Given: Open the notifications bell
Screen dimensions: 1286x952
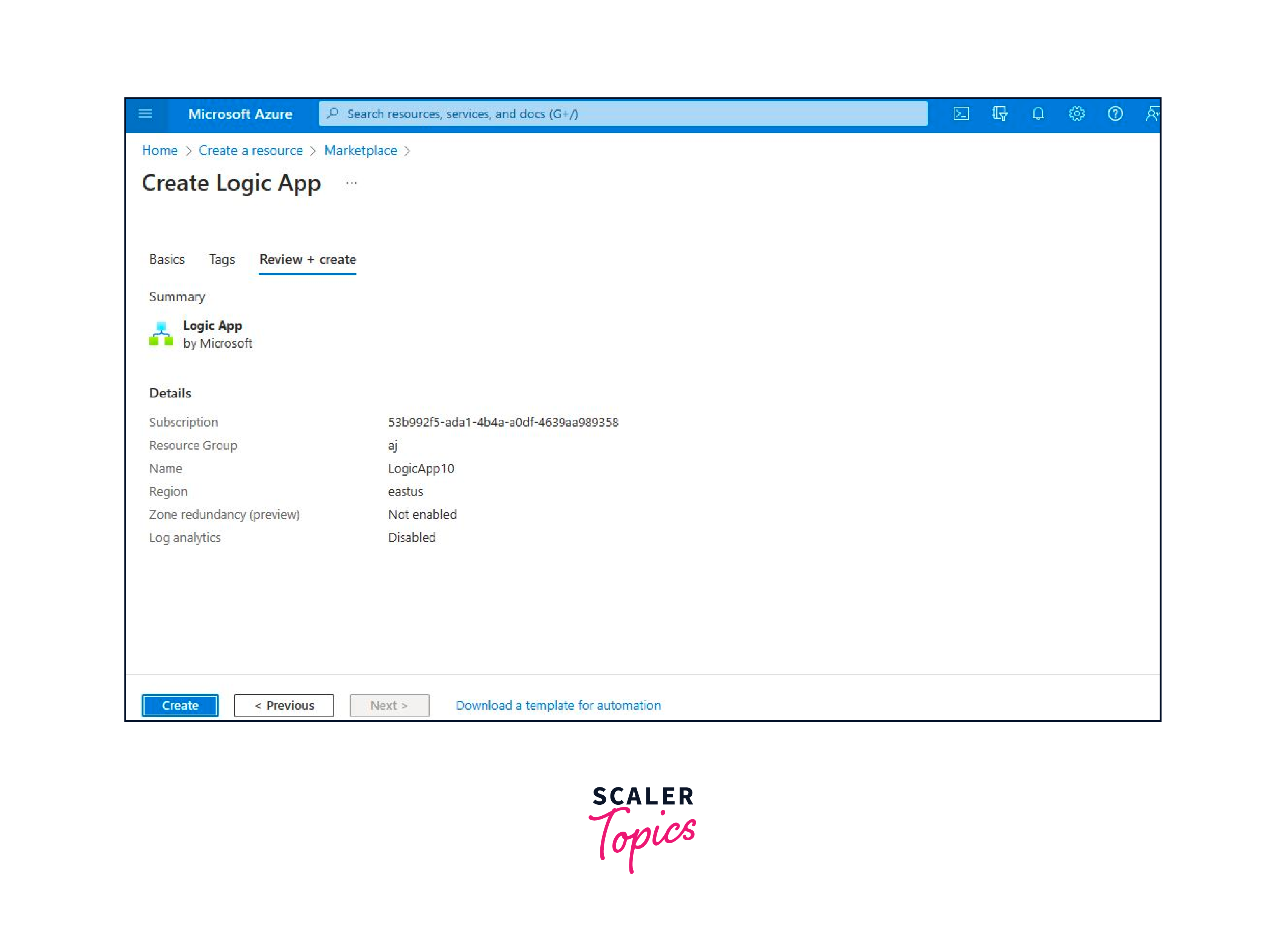Looking at the screenshot, I should pos(1038,114).
